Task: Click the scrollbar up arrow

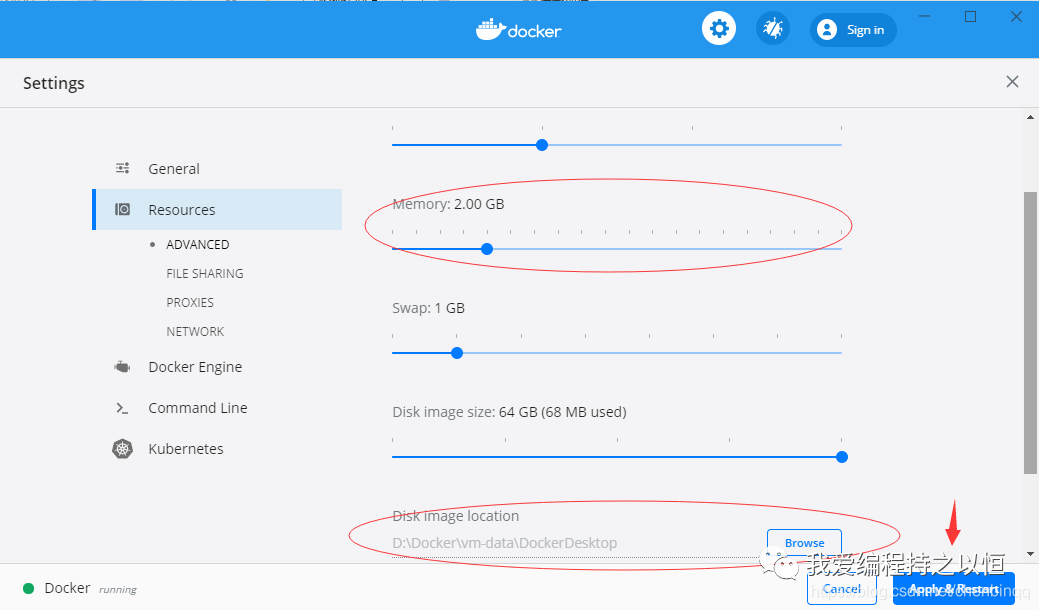Action: coord(1030,117)
